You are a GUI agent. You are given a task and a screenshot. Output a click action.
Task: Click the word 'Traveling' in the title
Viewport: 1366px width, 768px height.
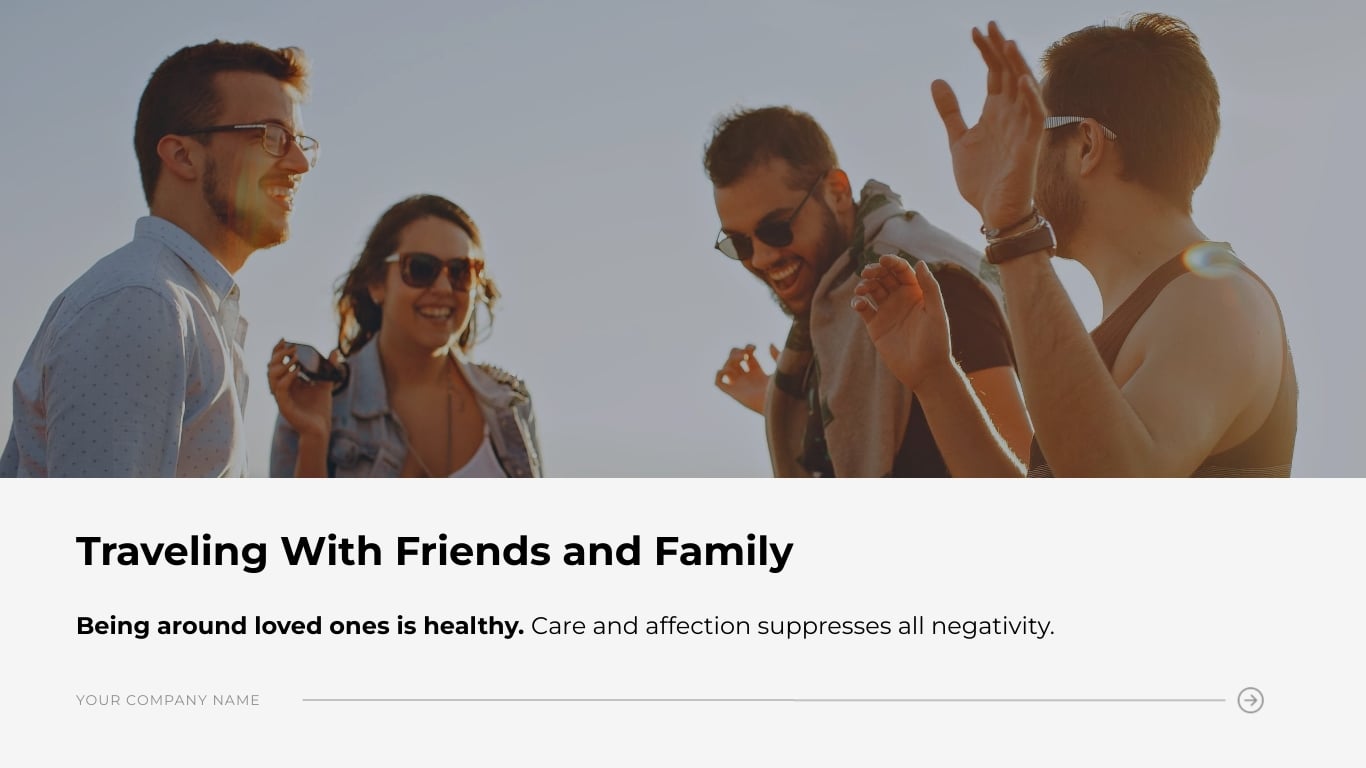point(172,551)
